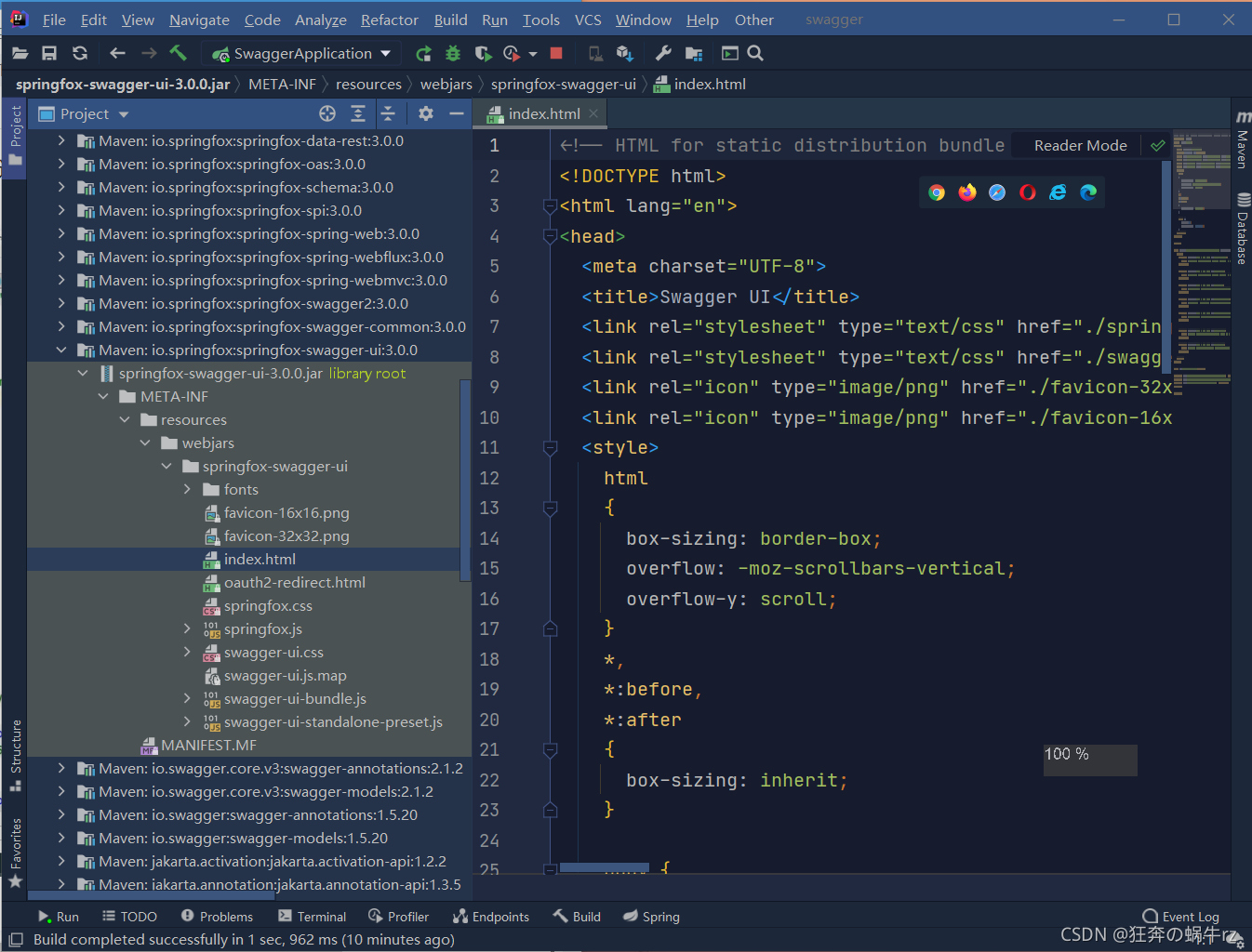1252x952 pixels.
Task: Open the File menu
Action: [54, 20]
